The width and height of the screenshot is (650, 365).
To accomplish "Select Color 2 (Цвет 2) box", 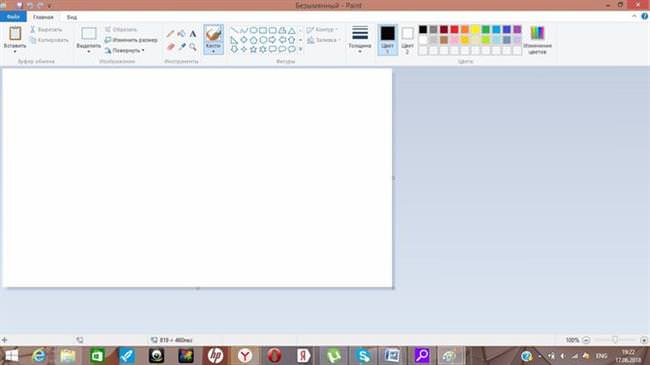I will [x=407, y=40].
